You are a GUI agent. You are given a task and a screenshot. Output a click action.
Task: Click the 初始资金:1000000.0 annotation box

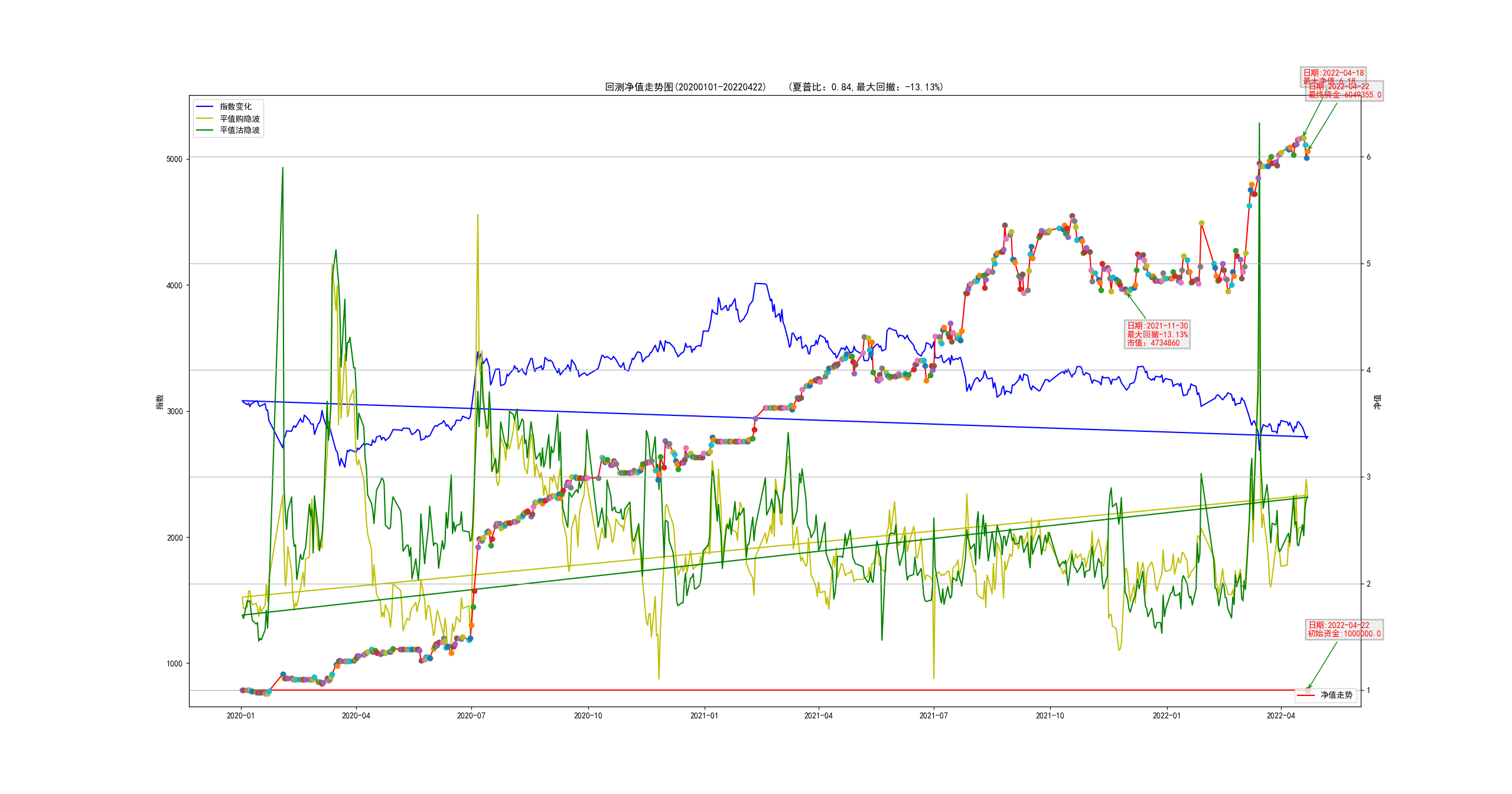[1344, 629]
